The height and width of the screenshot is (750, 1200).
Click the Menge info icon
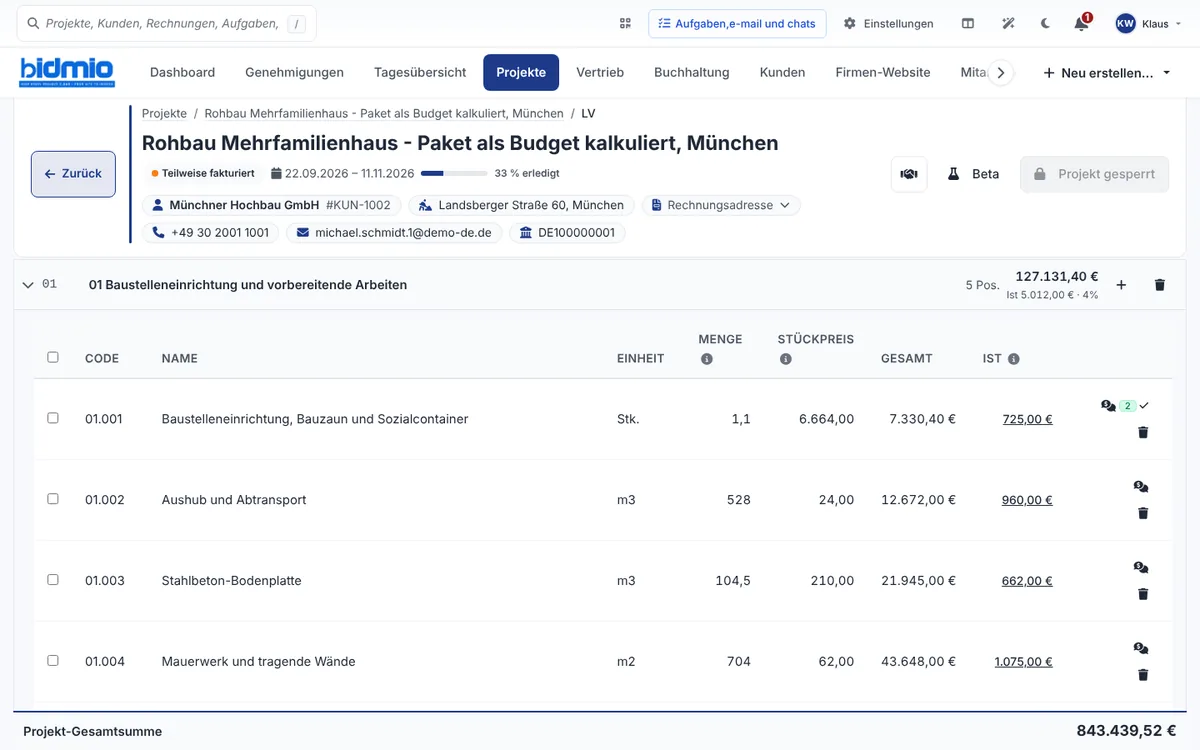[x=706, y=359]
